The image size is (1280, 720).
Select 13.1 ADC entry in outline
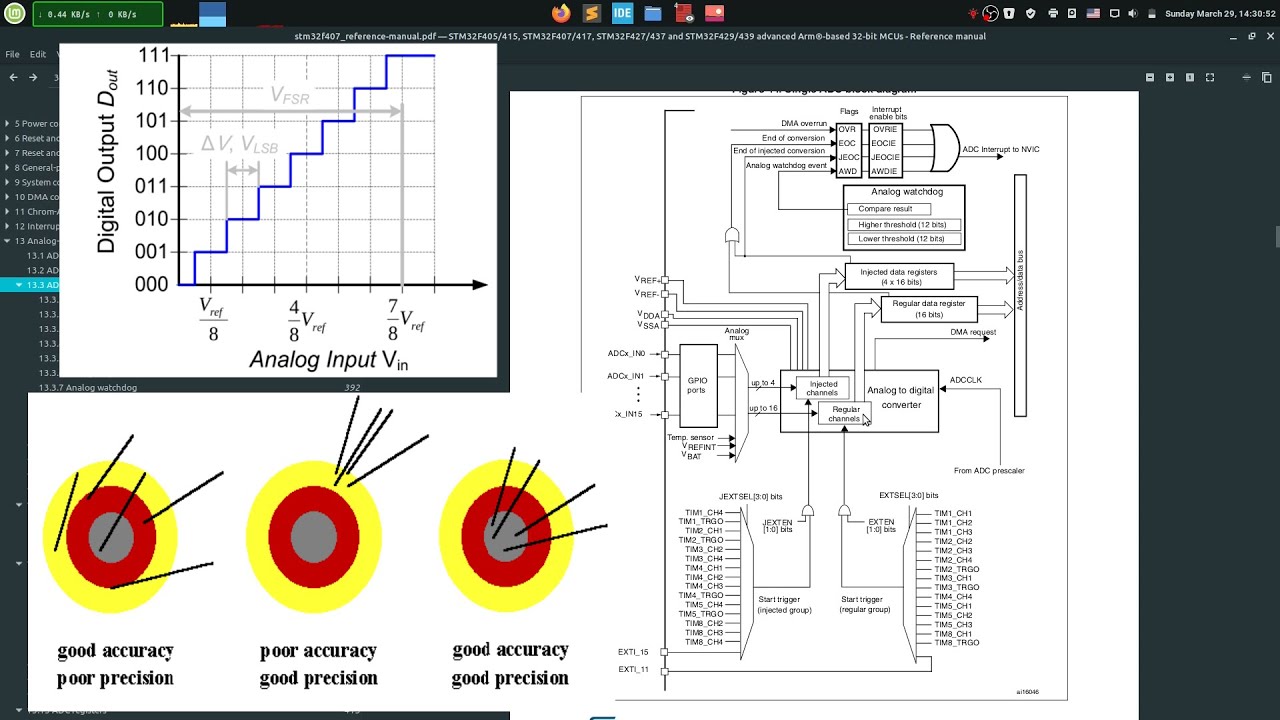(x=43, y=256)
